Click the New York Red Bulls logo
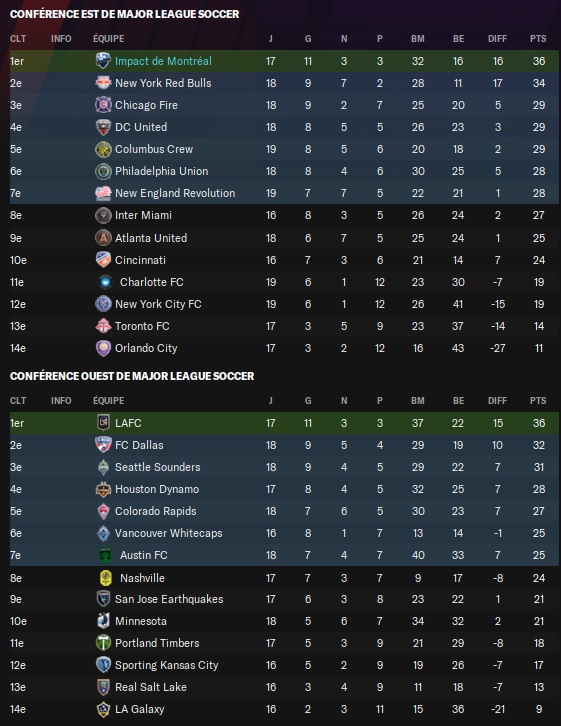The width and height of the screenshot is (561, 726). [x=103, y=83]
